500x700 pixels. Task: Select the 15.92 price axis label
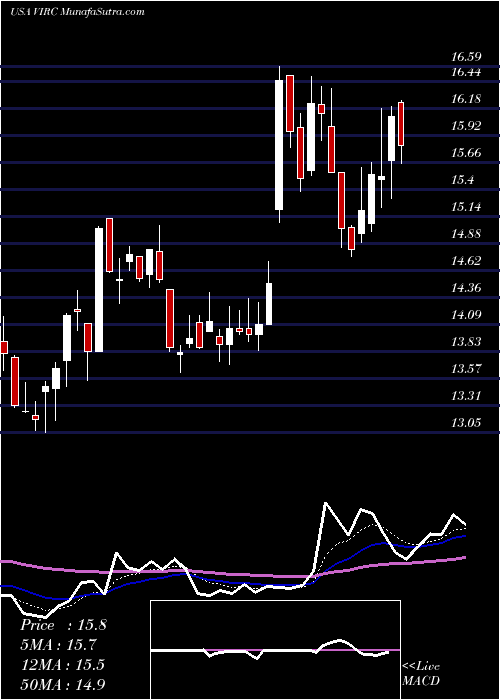tap(466, 126)
